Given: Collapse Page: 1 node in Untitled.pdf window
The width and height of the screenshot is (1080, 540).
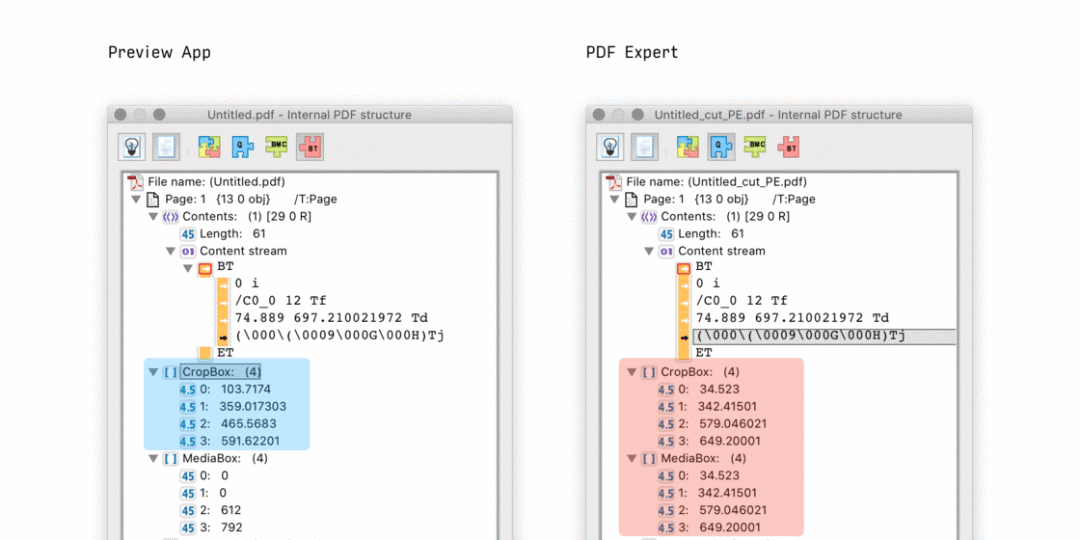Looking at the screenshot, I should (136, 199).
